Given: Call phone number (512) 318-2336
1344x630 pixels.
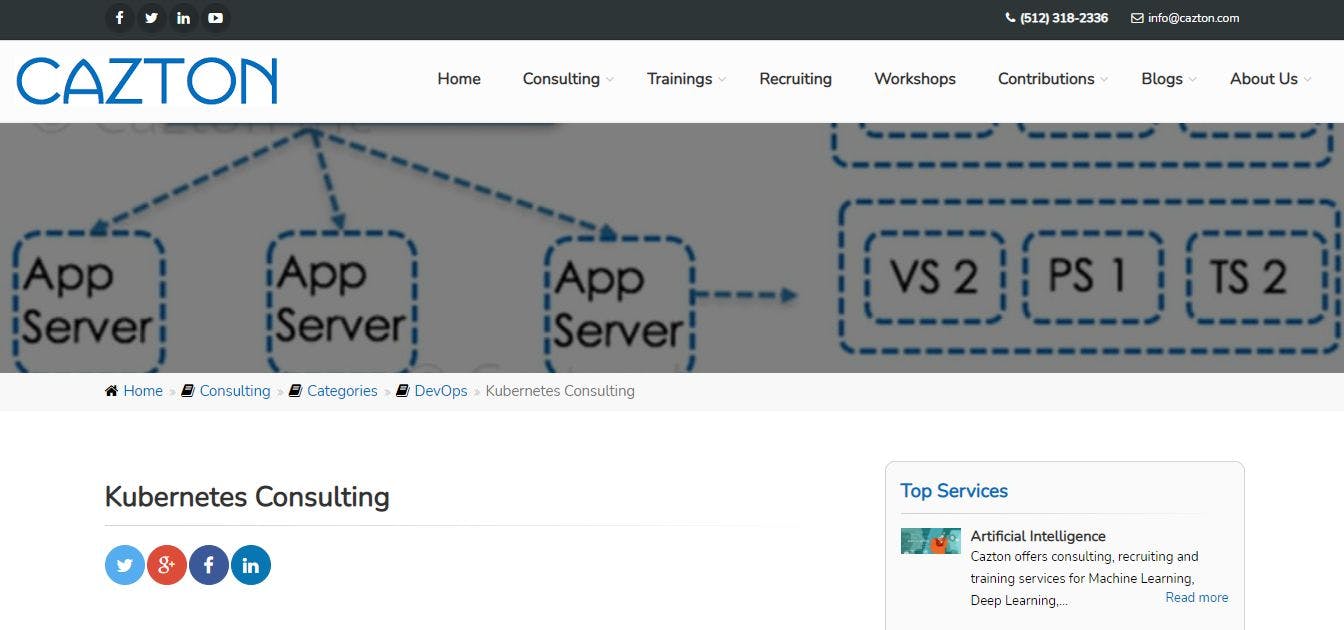Looking at the screenshot, I should click(x=1064, y=18).
